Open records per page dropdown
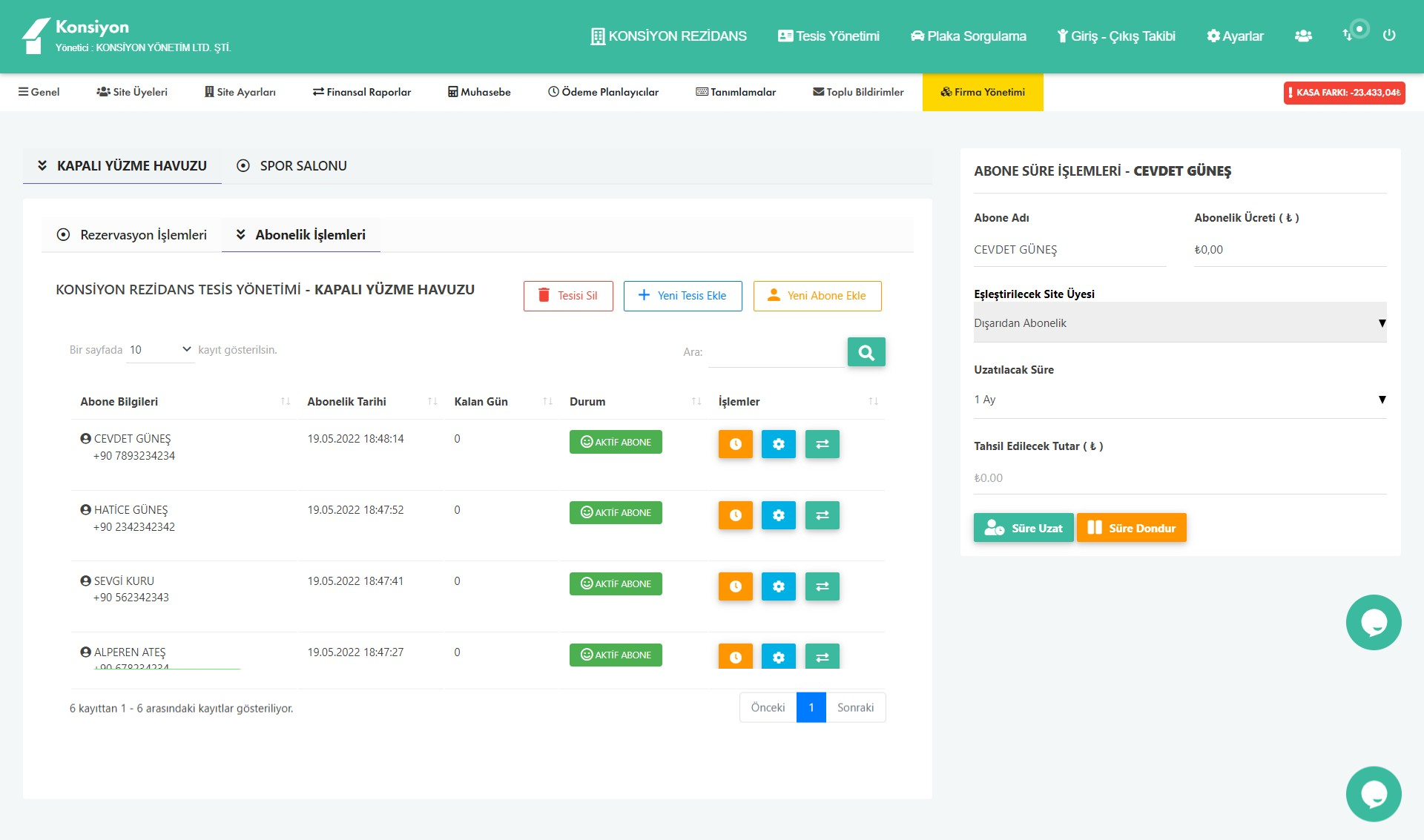The height and width of the screenshot is (840, 1424). pyautogui.click(x=161, y=350)
